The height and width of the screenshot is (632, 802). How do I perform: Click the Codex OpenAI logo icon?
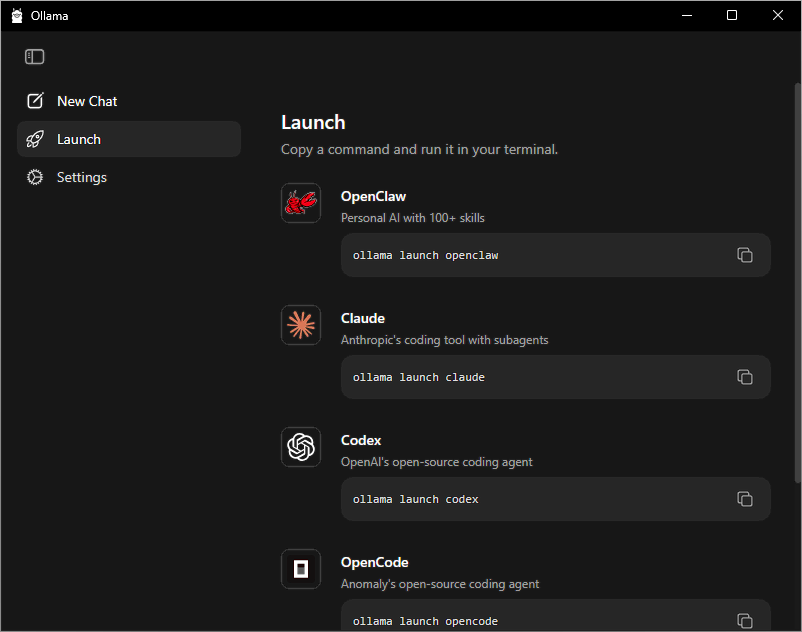point(301,447)
